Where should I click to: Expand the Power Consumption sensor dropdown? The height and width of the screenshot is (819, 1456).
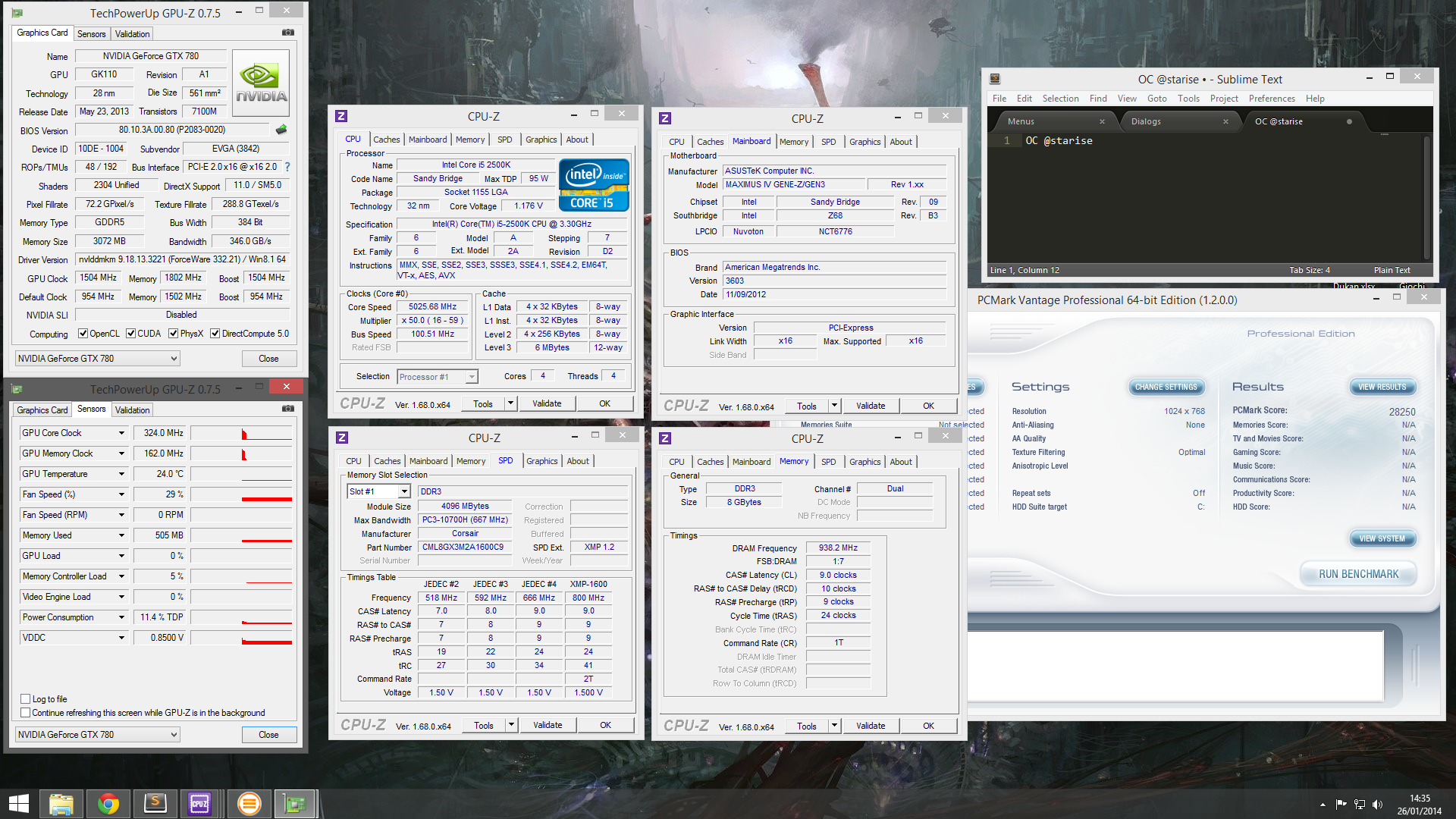coord(121,617)
